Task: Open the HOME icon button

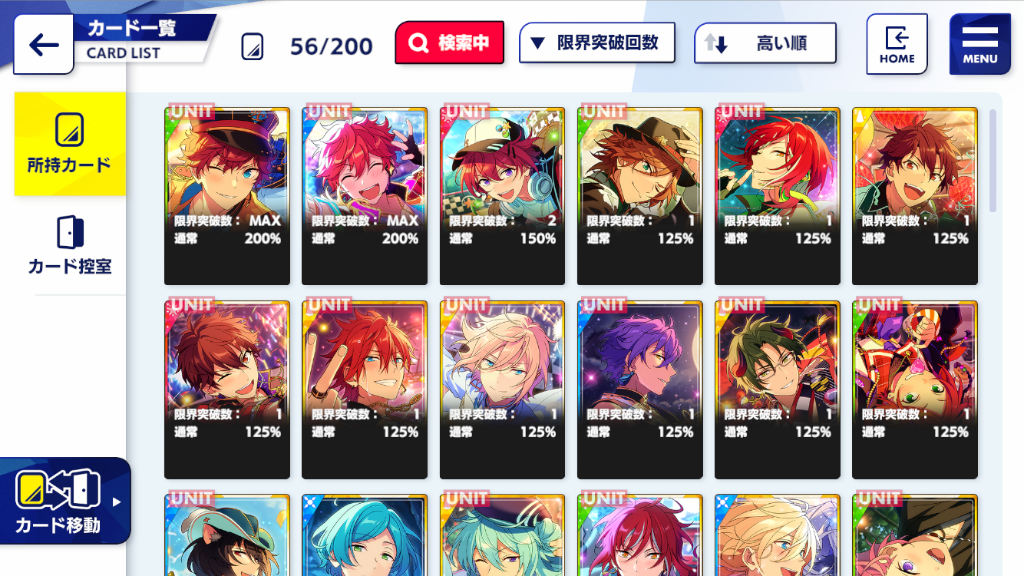Action: coord(897,44)
